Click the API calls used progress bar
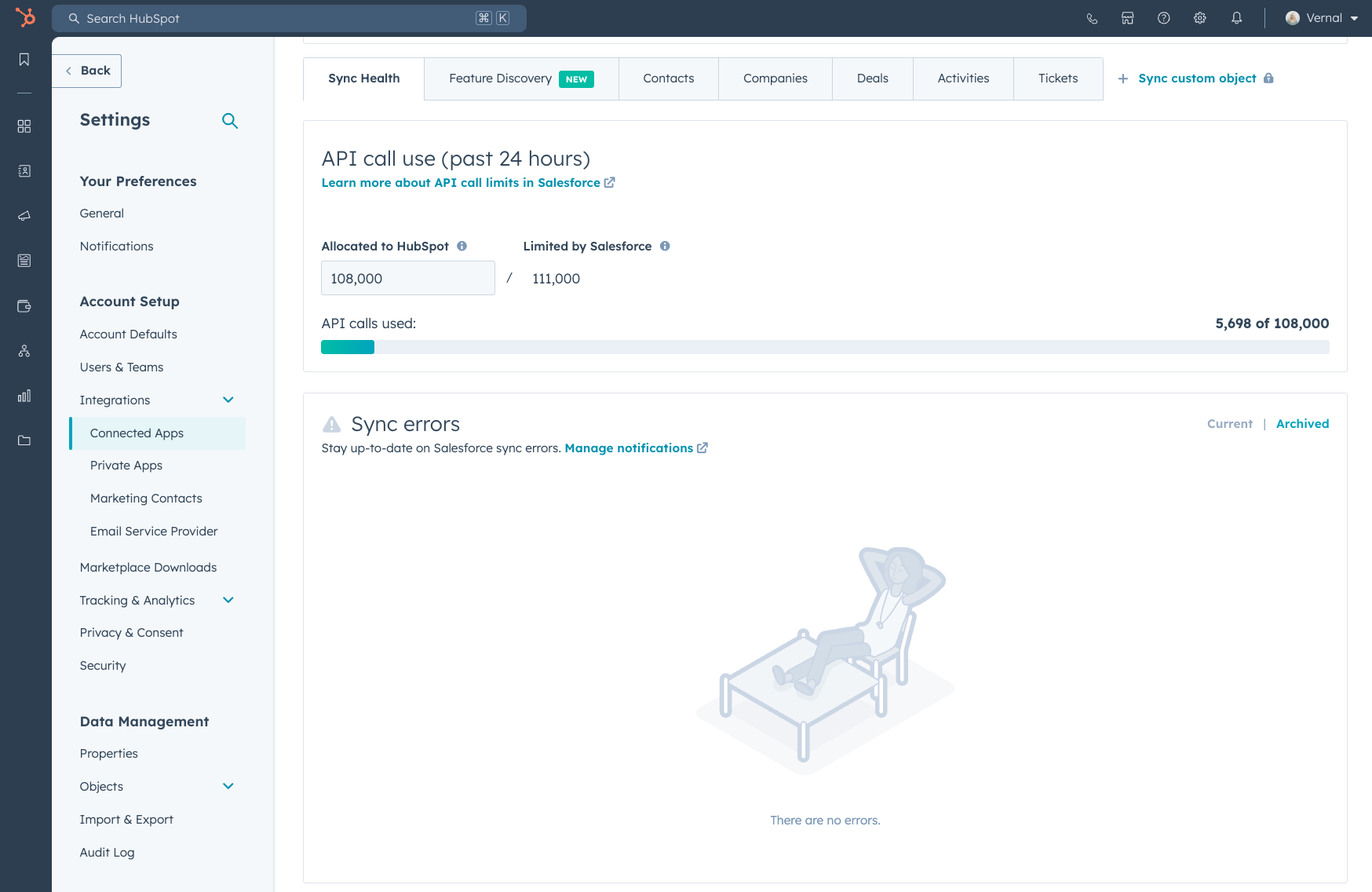 (x=825, y=347)
